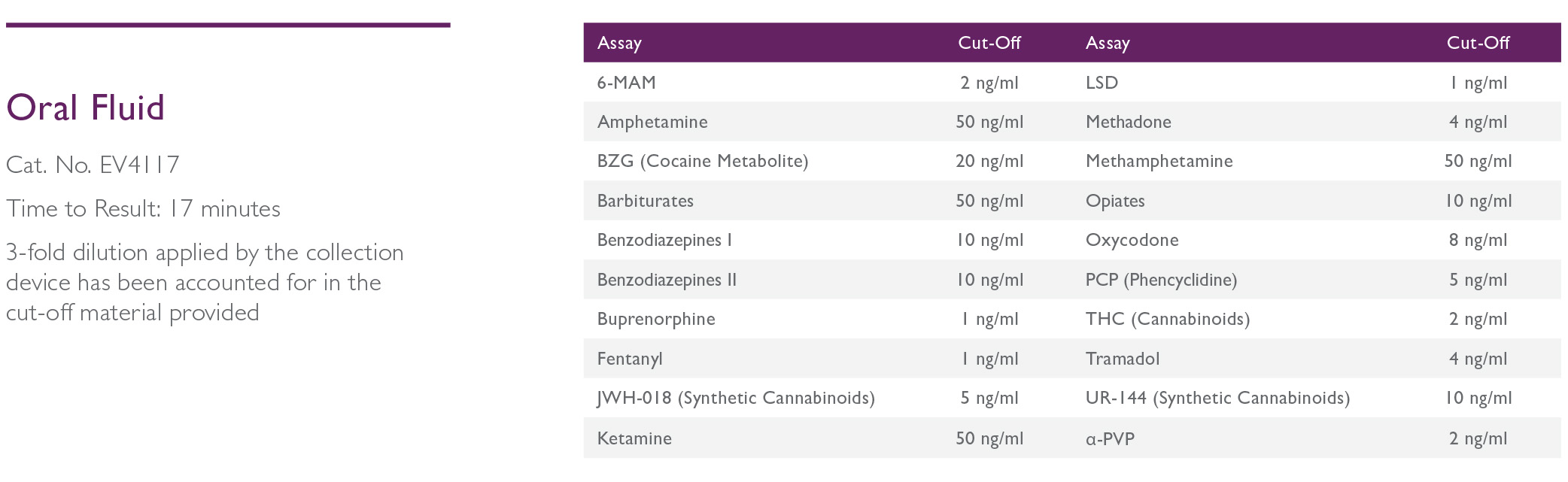Select the Cat. No. EV4117 text

click(93, 165)
